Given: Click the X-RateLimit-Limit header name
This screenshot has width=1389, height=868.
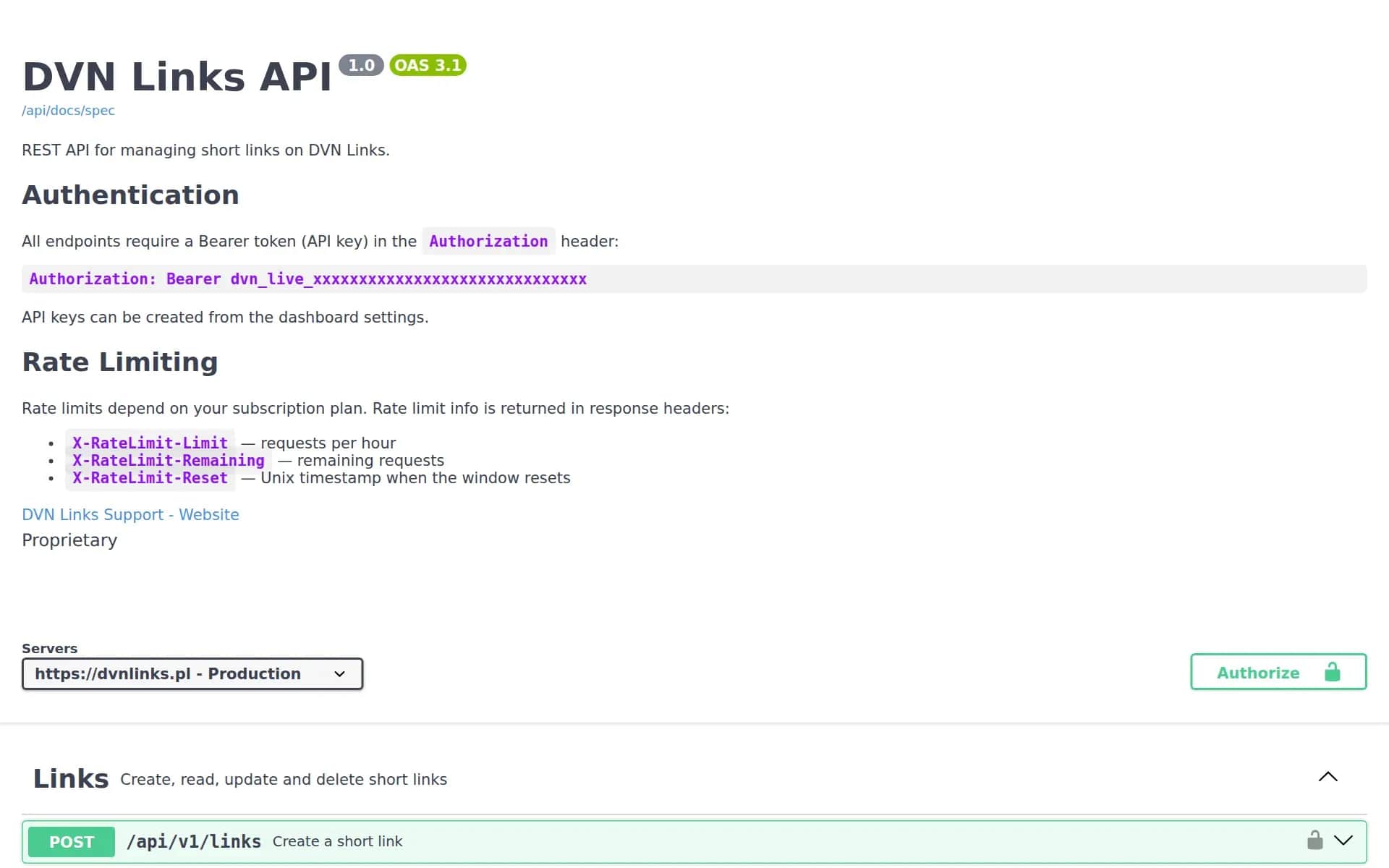Looking at the screenshot, I should (x=150, y=443).
